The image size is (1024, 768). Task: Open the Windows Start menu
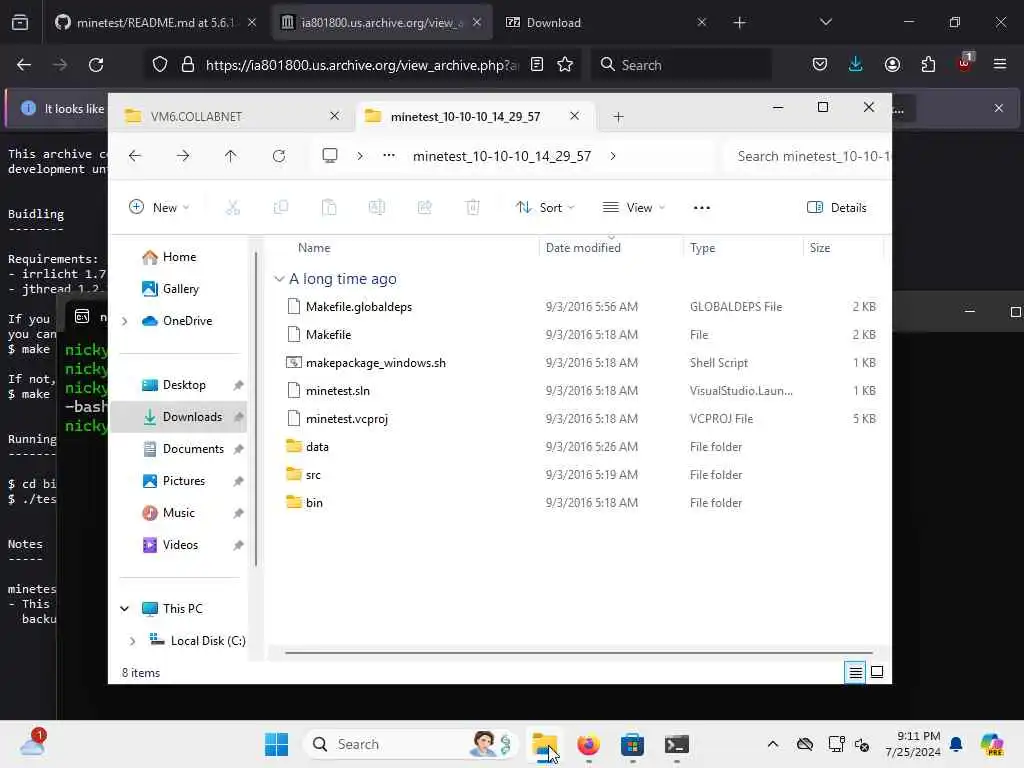click(276, 744)
